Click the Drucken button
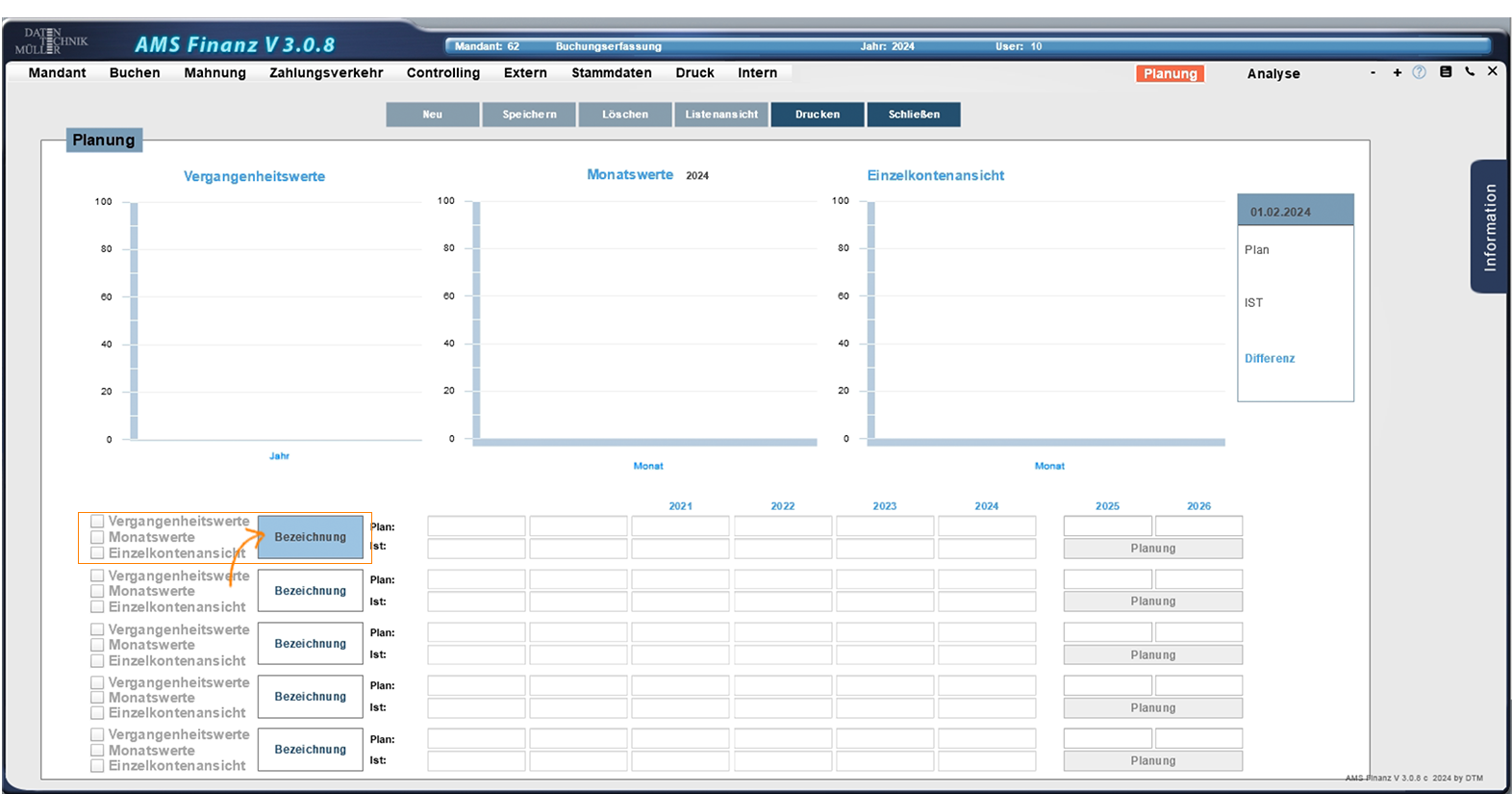The width and height of the screenshot is (1512, 794). (818, 115)
